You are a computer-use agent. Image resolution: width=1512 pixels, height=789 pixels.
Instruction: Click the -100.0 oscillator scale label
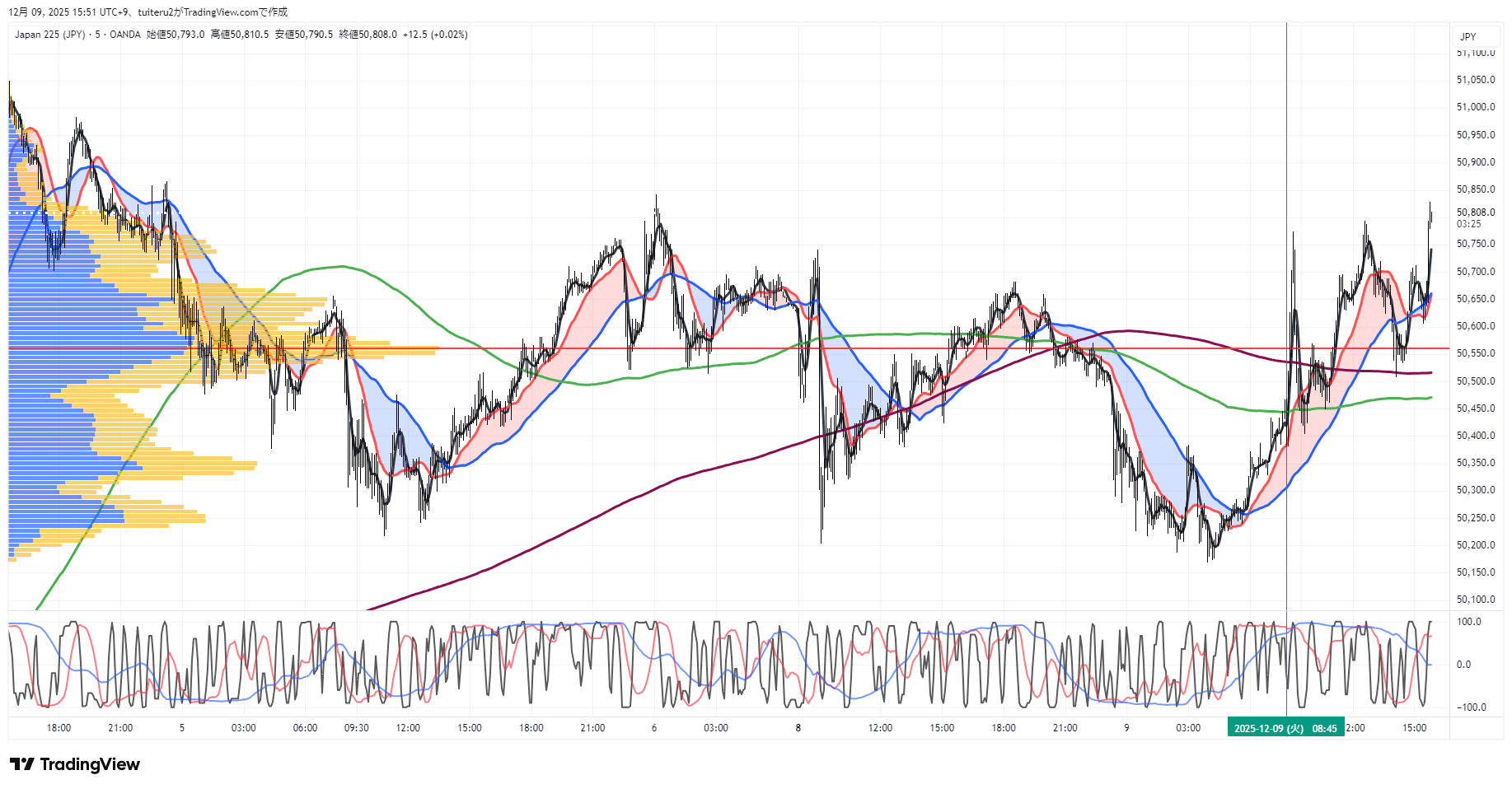click(x=1471, y=707)
